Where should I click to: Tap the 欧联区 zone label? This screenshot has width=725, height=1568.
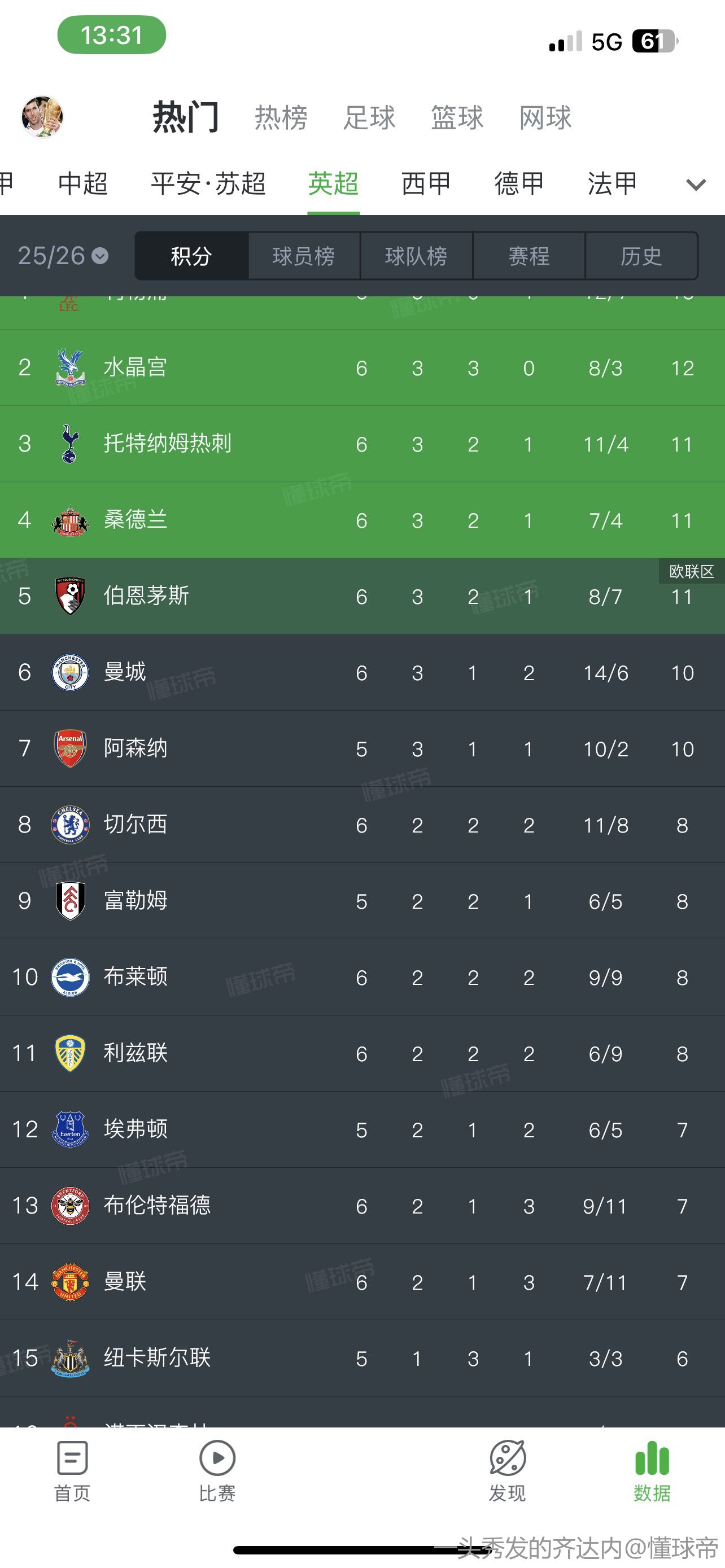(692, 571)
